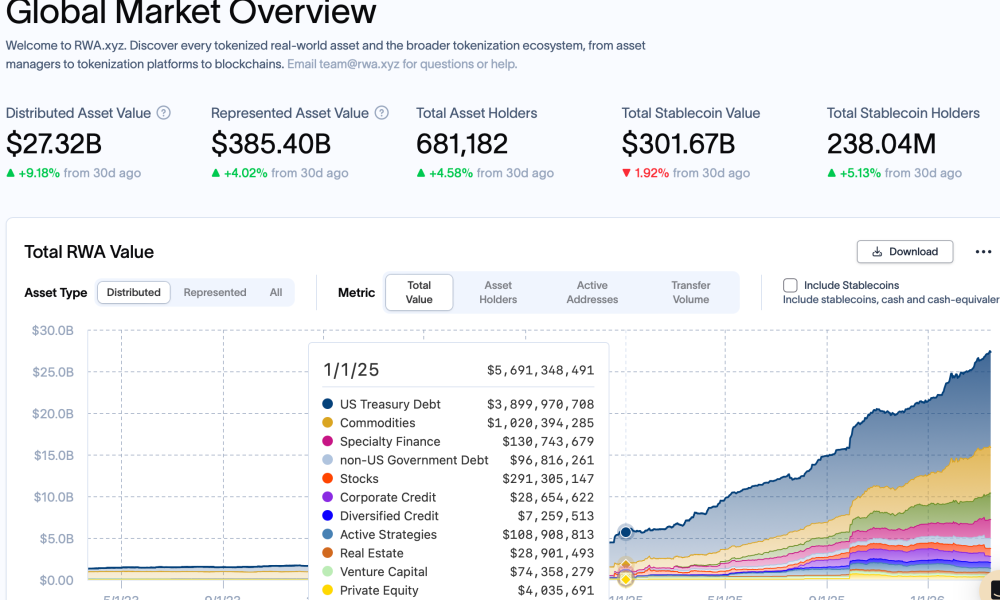Image resolution: width=1000 pixels, height=600 pixels.
Task: Switch metric to Asset Holders tab
Action: (498, 292)
